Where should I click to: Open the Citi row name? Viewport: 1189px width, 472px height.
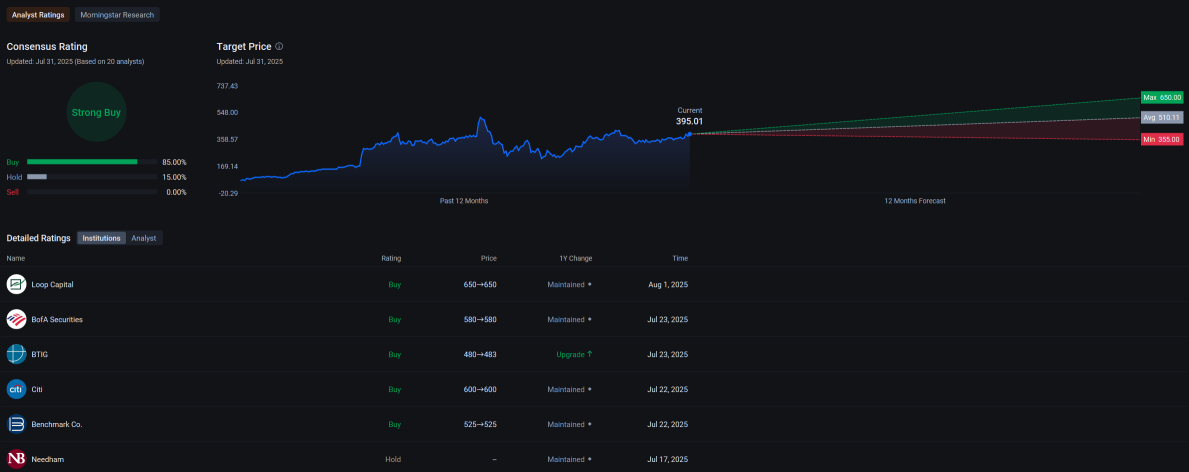pyautogui.click(x=37, y=389)
